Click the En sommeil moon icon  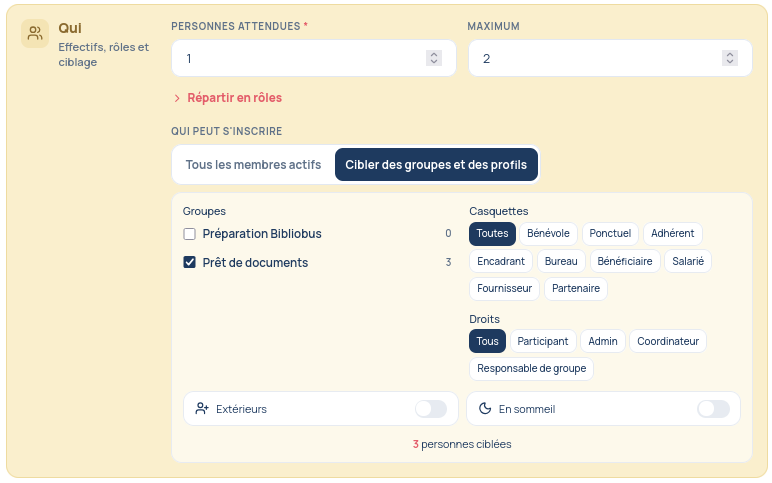pos(485,408)
